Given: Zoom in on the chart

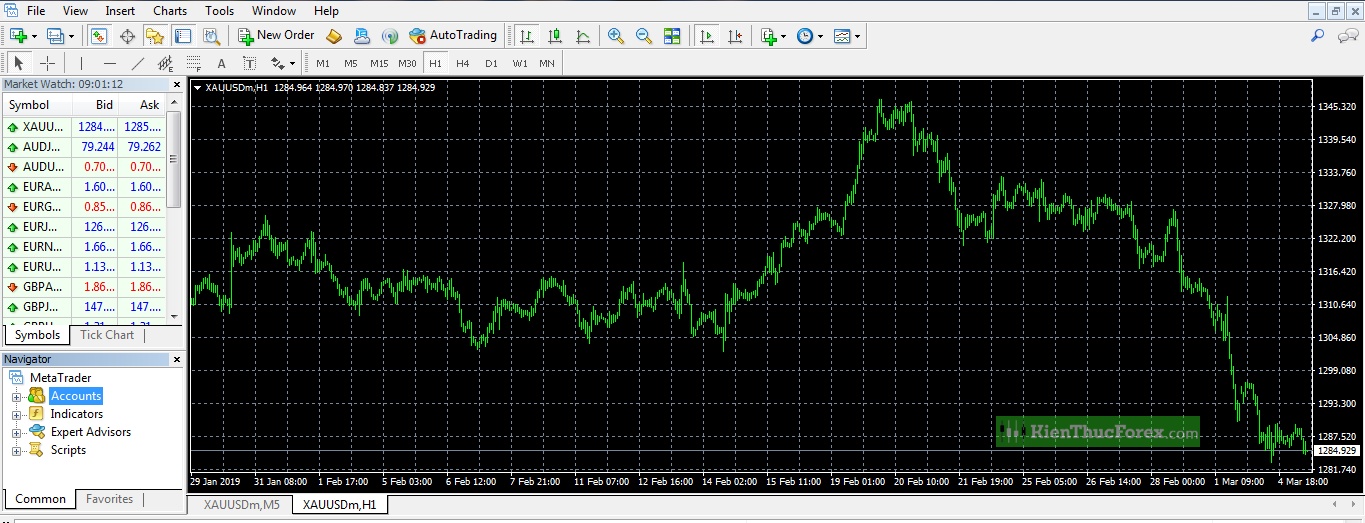Looking at the screenshot, I should [x=616, y=36].
